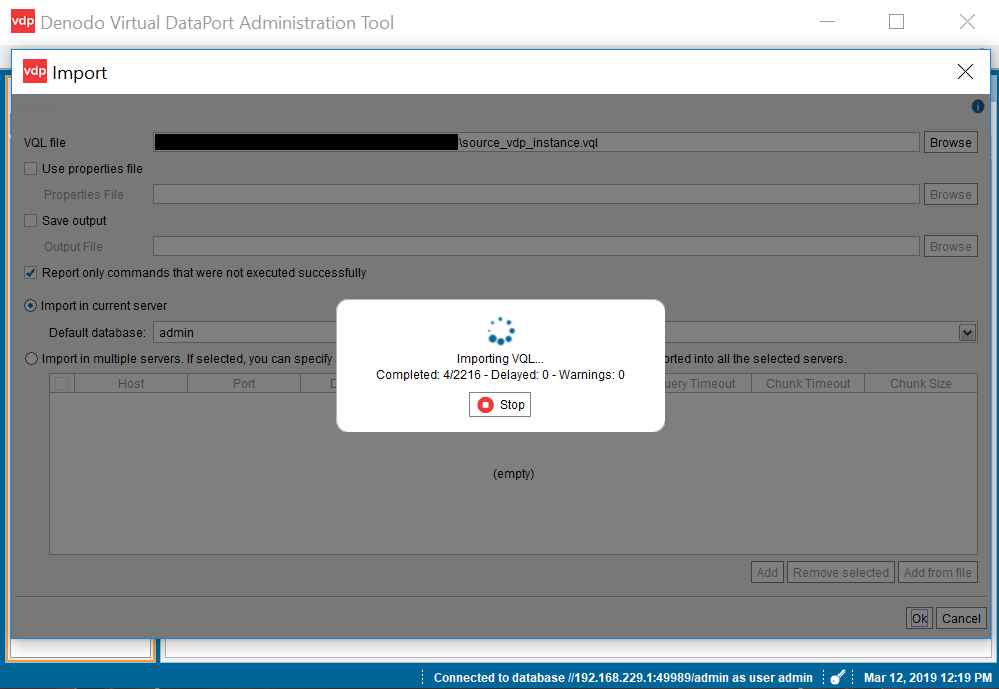Click the Completed 4/2216 progress text
Image resolution: width=999 pixels, height=689 pixels.
(500, 375)
